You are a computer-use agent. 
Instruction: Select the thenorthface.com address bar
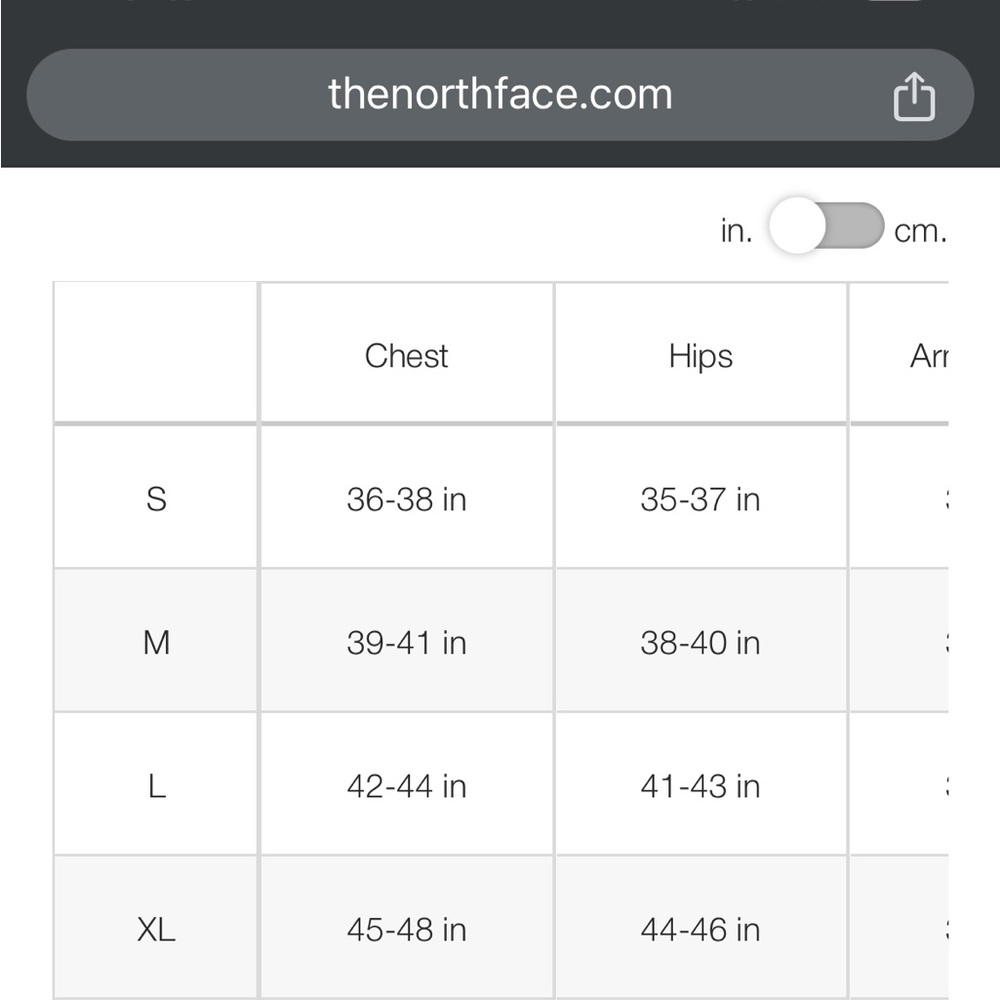click(500, 94)
